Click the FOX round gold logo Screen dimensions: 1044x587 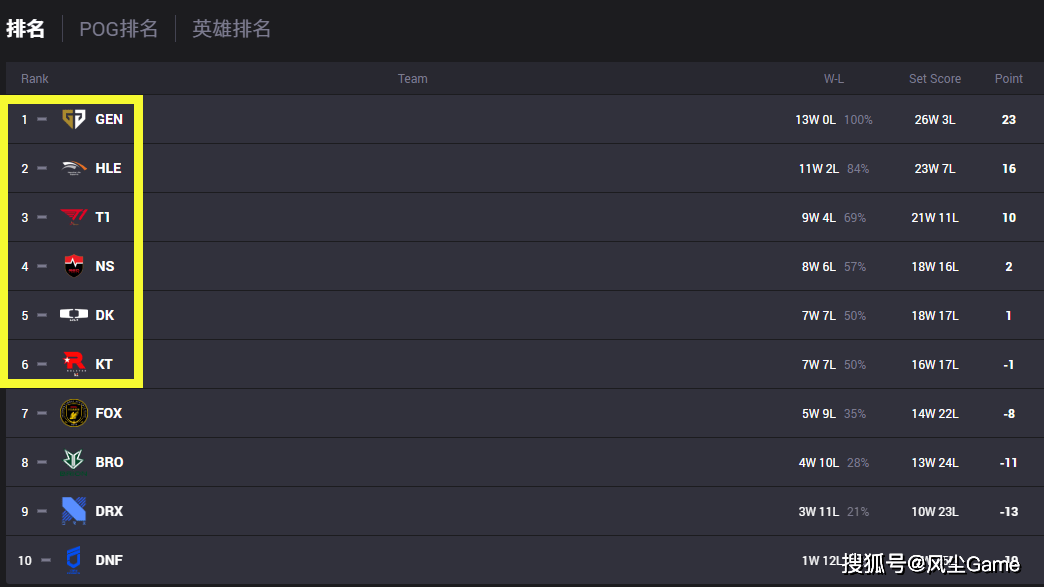click(74, 413)
